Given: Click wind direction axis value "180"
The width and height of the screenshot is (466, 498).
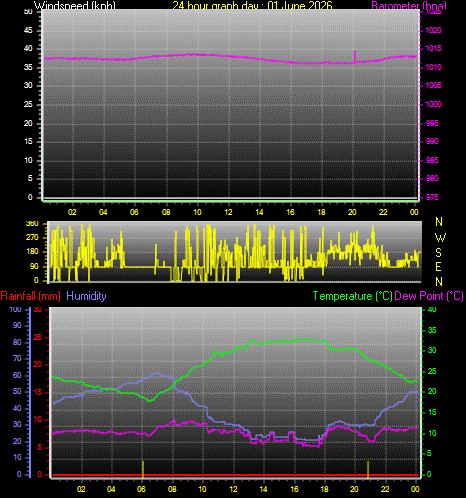Looking at the screenshot, I should click(32, 251).
